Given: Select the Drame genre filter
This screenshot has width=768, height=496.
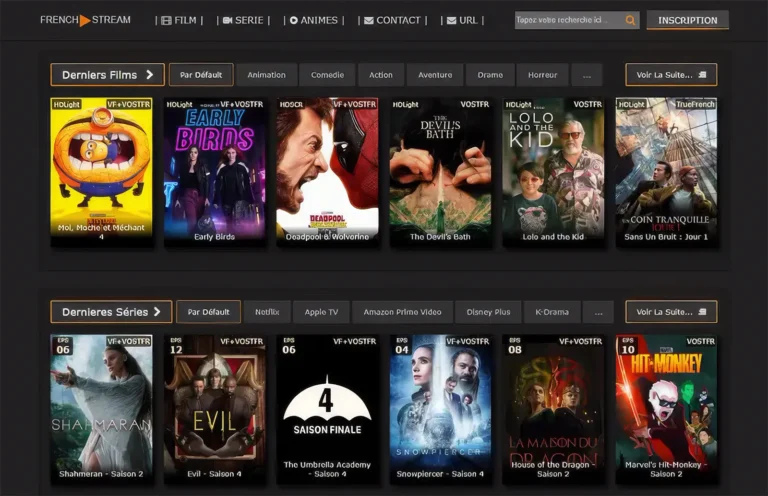Looking at the screenshot, I should tap(490, 75).
